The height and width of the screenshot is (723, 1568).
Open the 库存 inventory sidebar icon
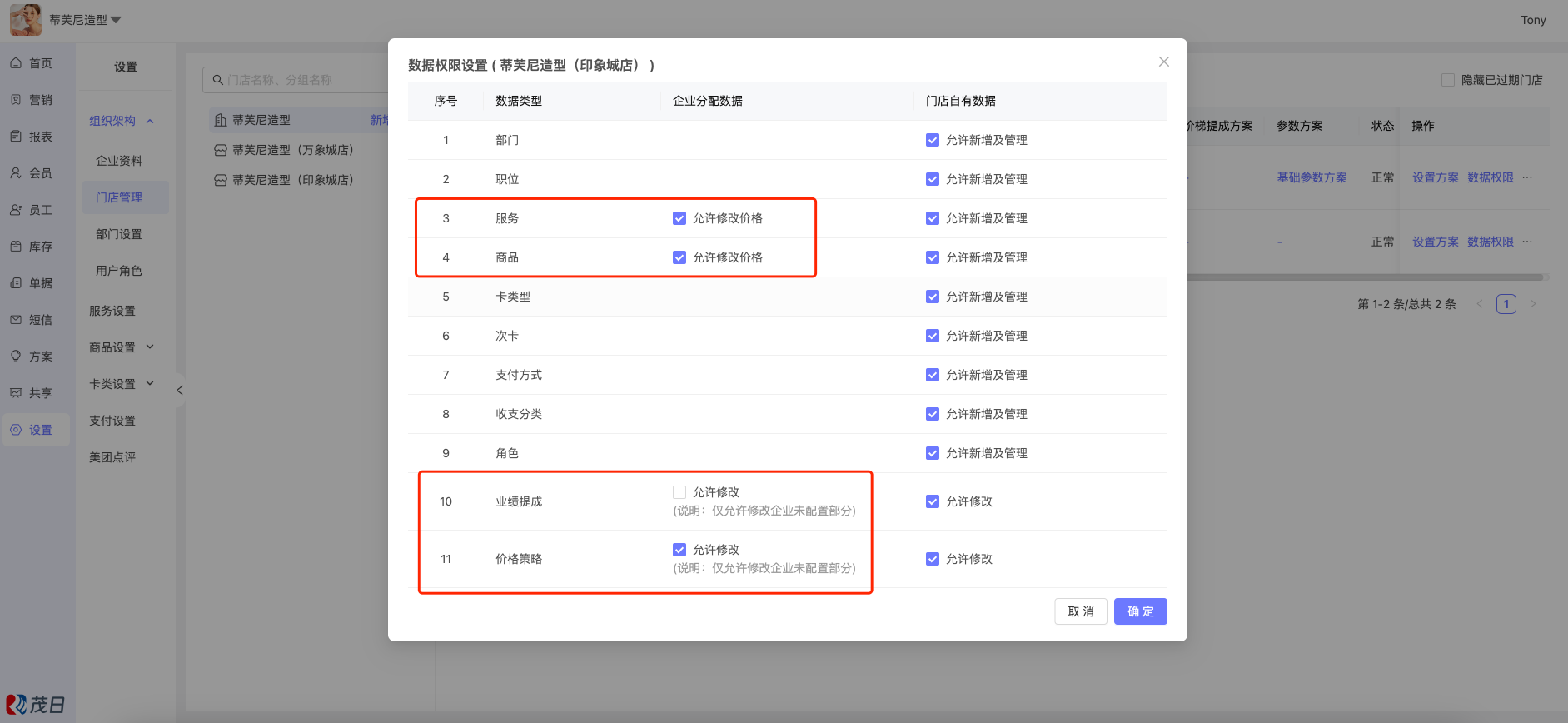click(16, 247)
